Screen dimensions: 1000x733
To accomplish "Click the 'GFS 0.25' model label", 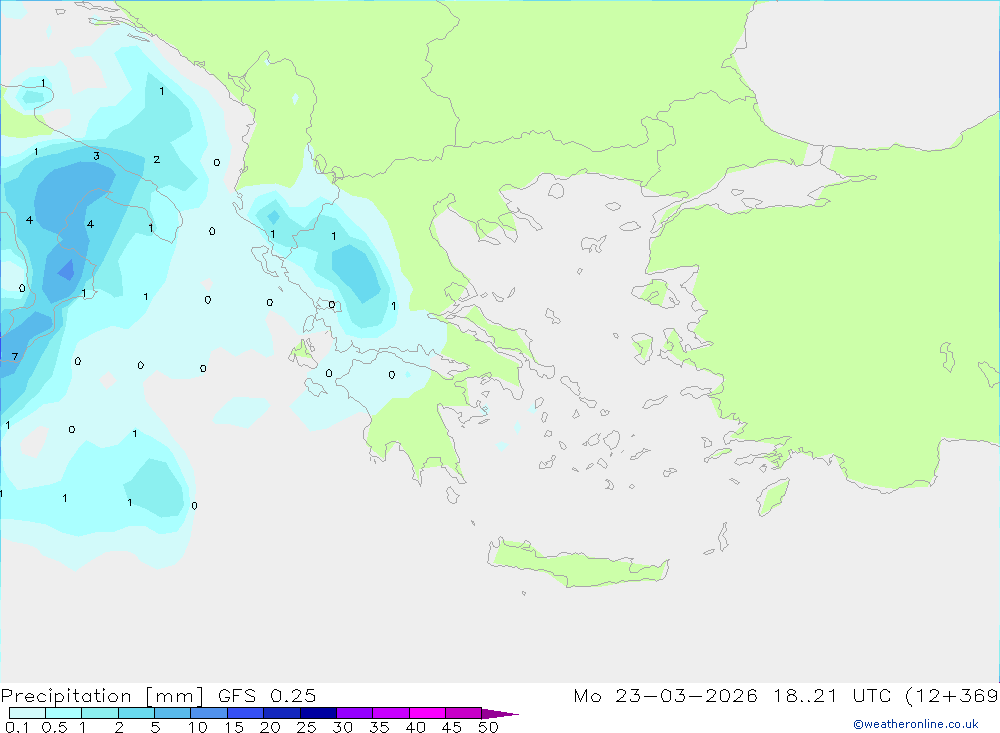I will (x=267, y=695).
